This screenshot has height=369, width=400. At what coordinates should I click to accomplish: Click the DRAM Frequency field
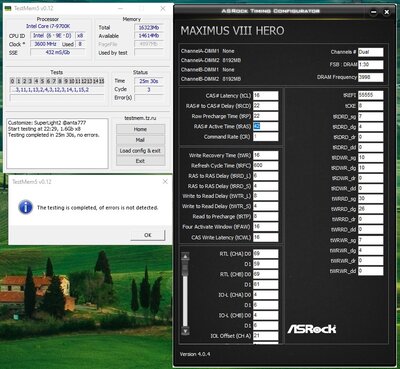point(371,77)
